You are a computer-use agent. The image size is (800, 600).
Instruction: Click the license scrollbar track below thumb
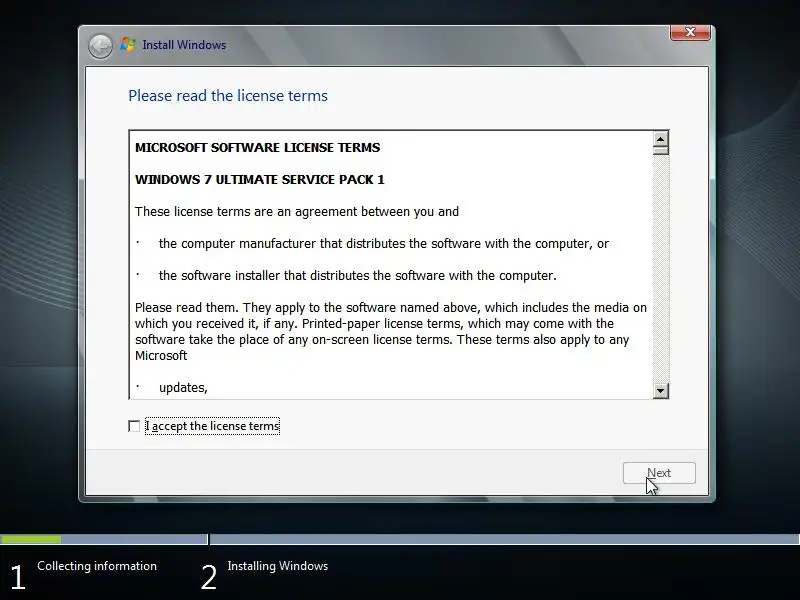pos(661,269)
